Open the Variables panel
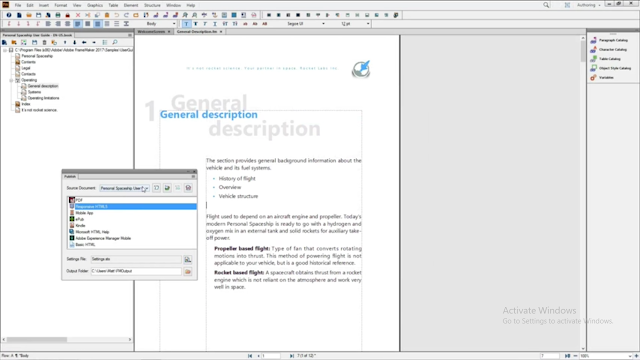This screenshot has width=640, height=360. click(x=602, y=78)
